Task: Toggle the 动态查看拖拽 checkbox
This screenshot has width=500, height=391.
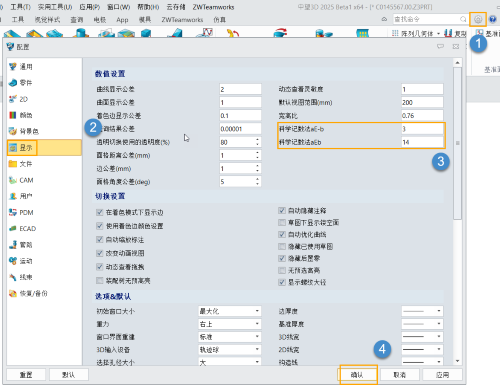Action: [99, 267]
